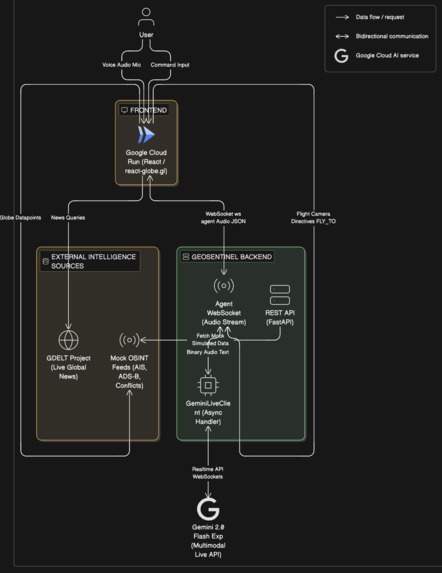Select 'Bidirectional communication' legend text
442x573 pixels.
[x=392, y=36]
